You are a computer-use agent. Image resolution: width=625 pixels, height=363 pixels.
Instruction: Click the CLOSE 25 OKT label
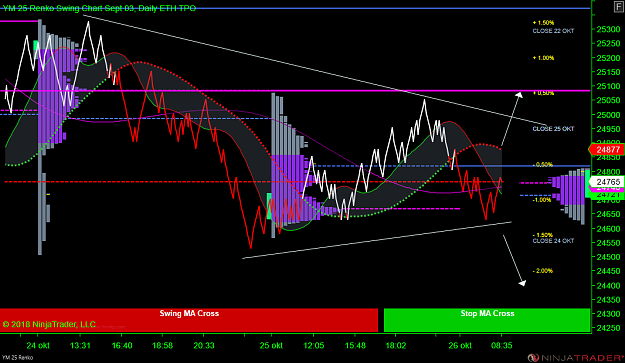(x=553, y=129)
